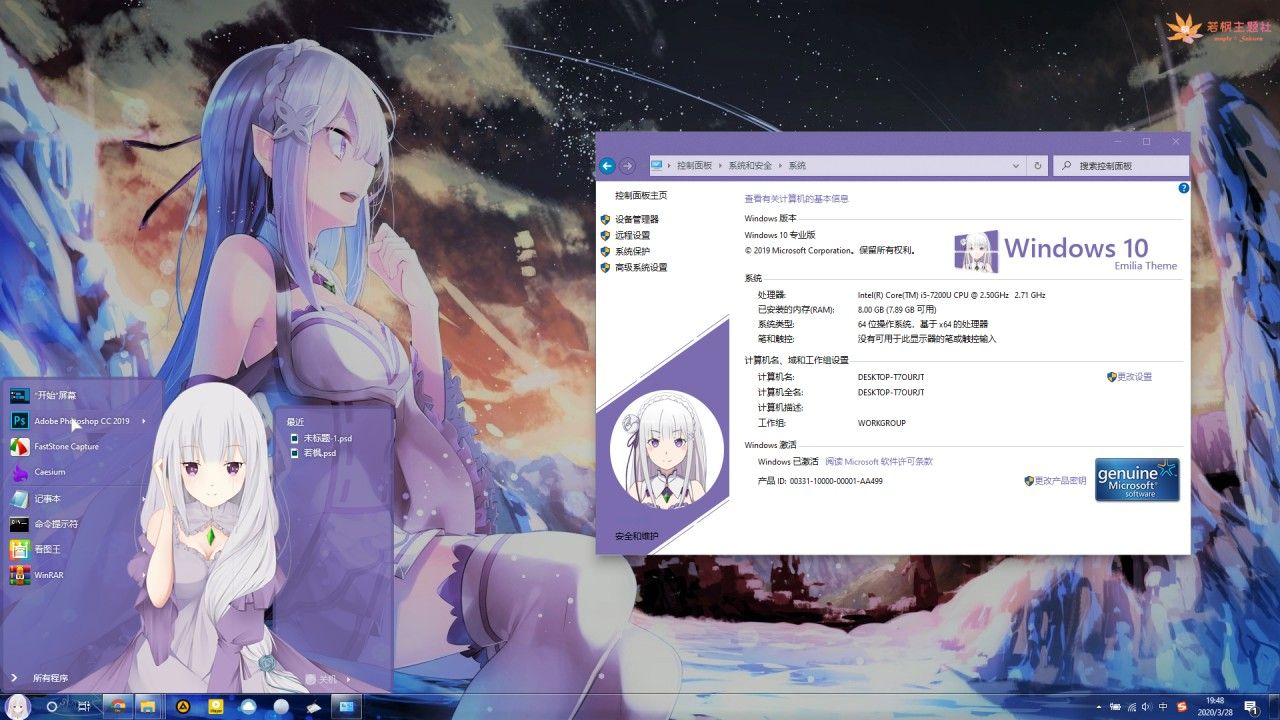Open the help question mark icon

(1183, 188)
